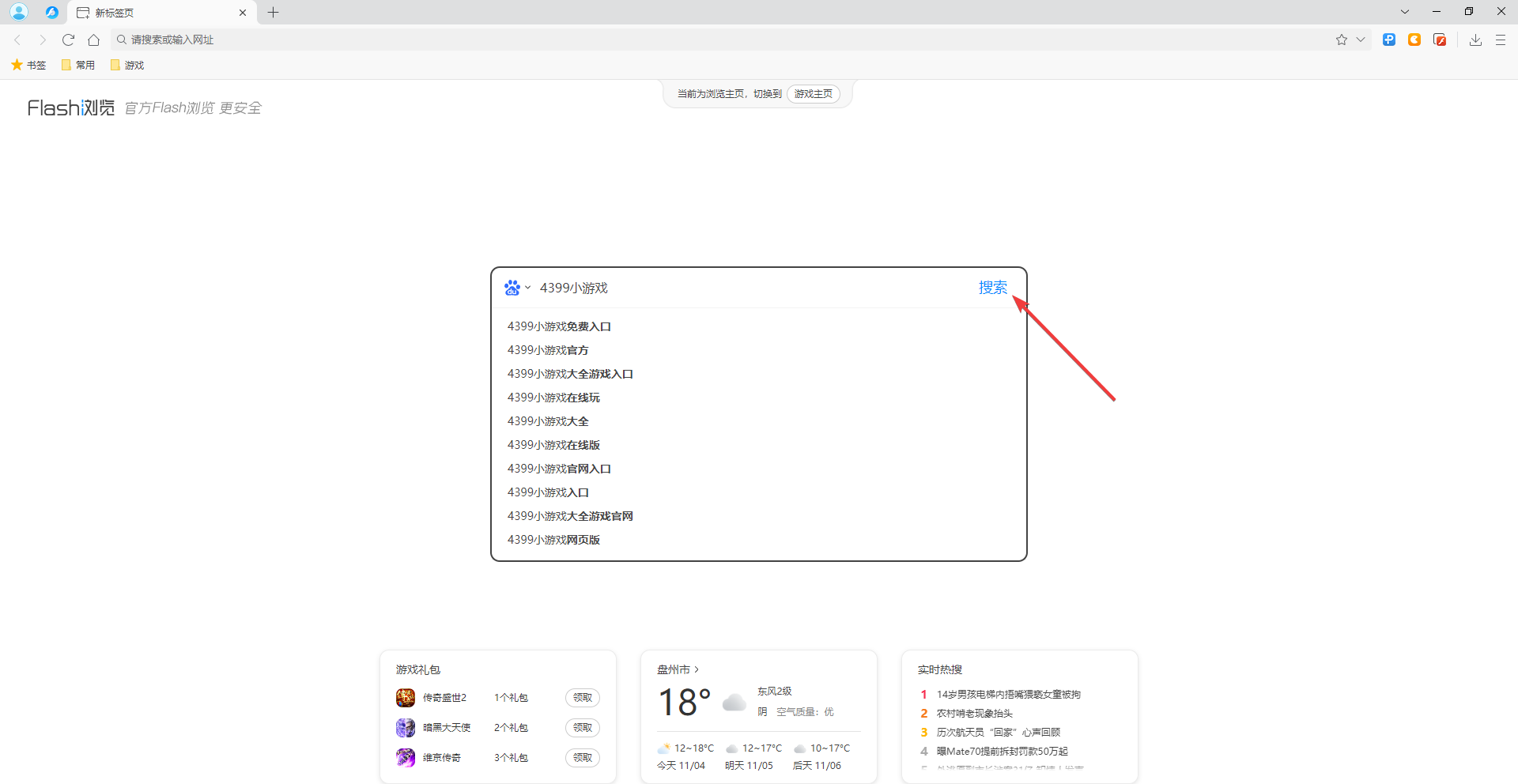This screenshot has width=1518, height=784.
Task: Click the 搜索 search button
Action: click(993, 288)
